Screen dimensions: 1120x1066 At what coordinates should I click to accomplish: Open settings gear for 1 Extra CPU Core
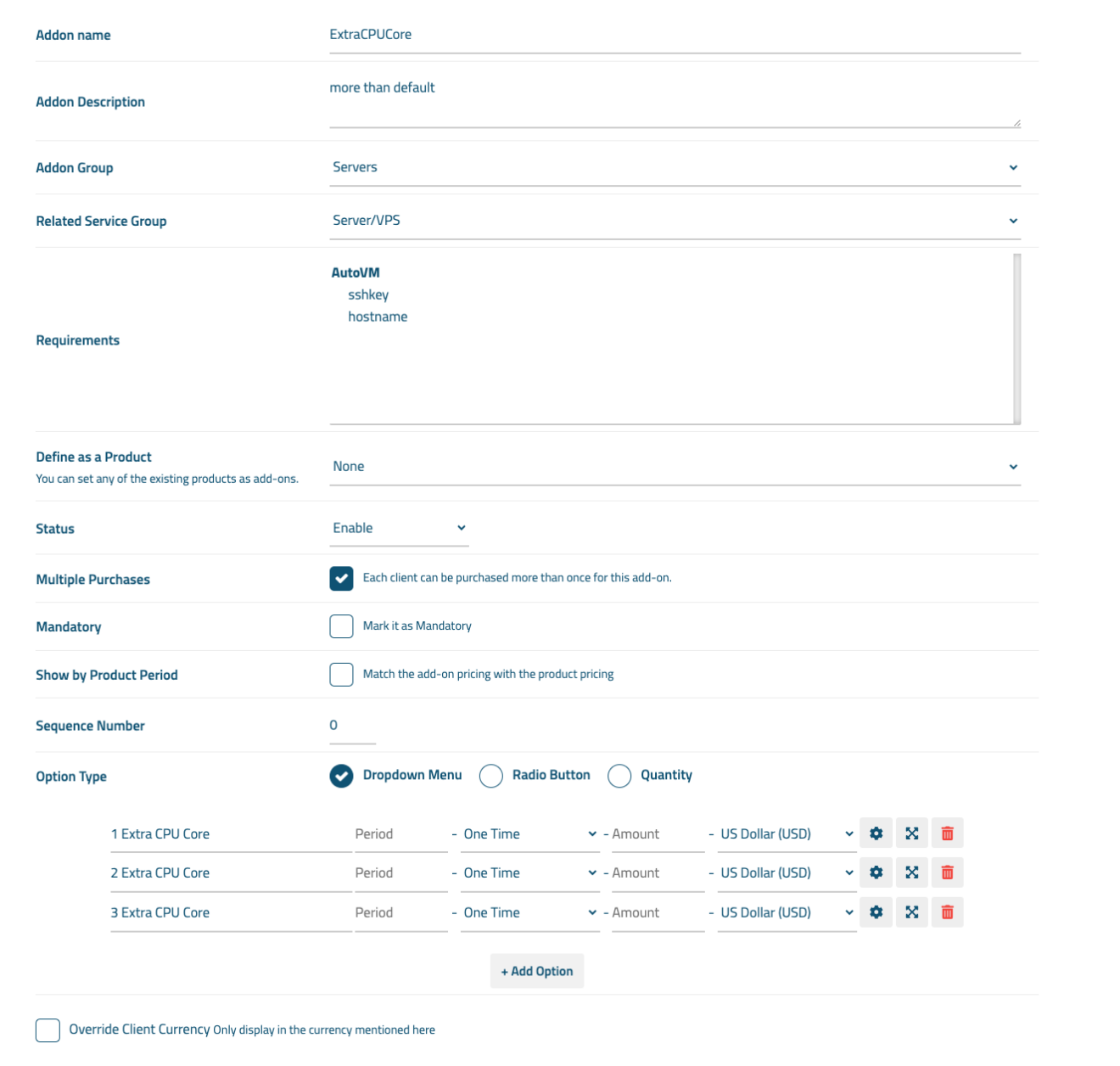(876, 833)
